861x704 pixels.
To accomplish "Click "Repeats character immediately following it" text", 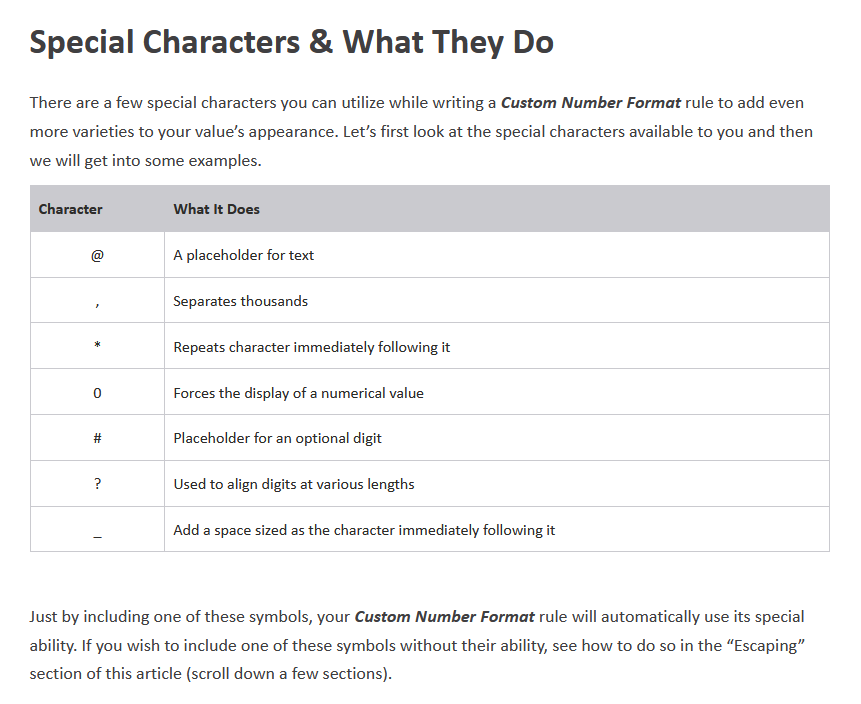I will point(311,347).
